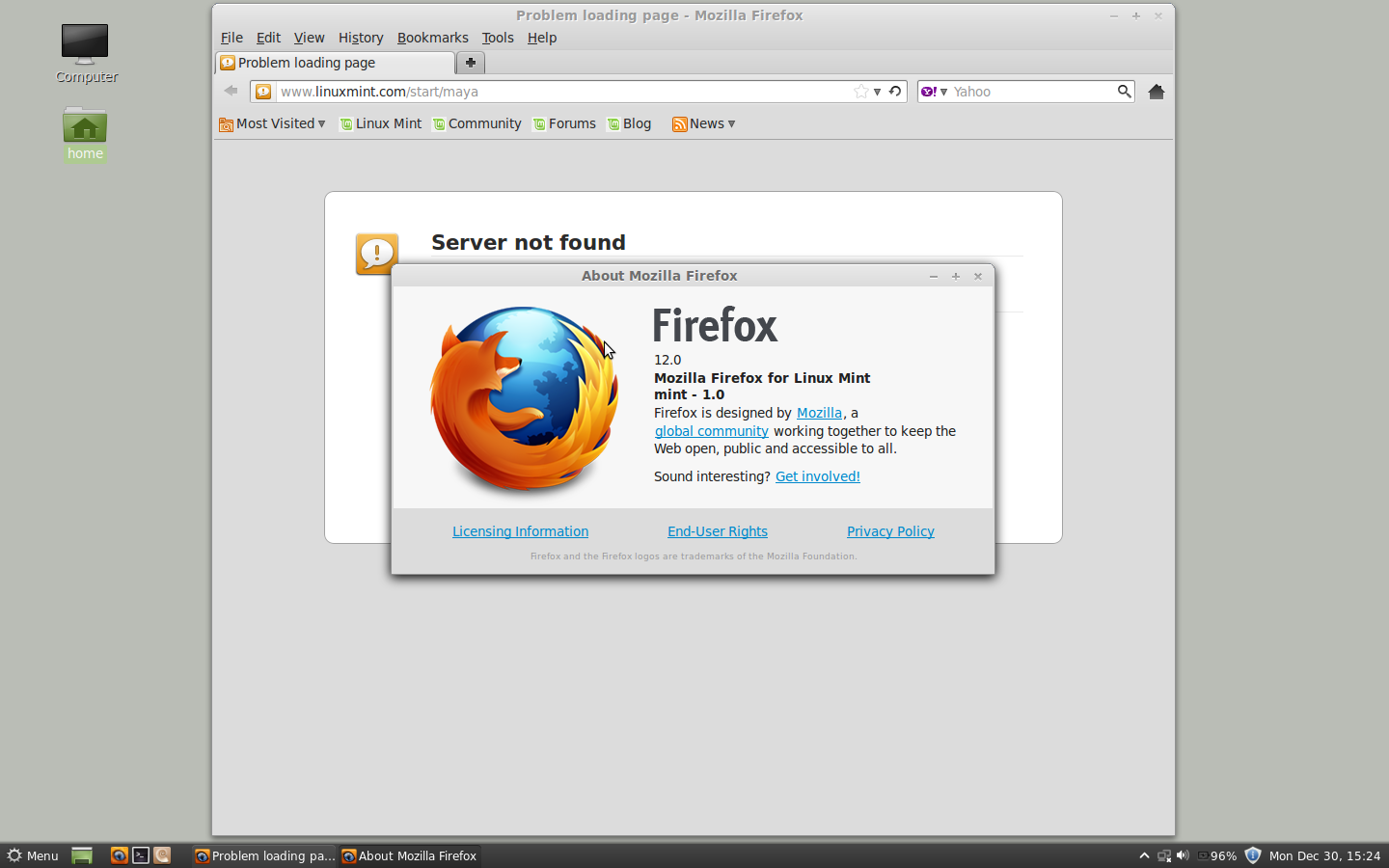Open the Yahoo search engine selector dropdown
The height and width of the screenshot is (868, 1389).
[934, 92]
